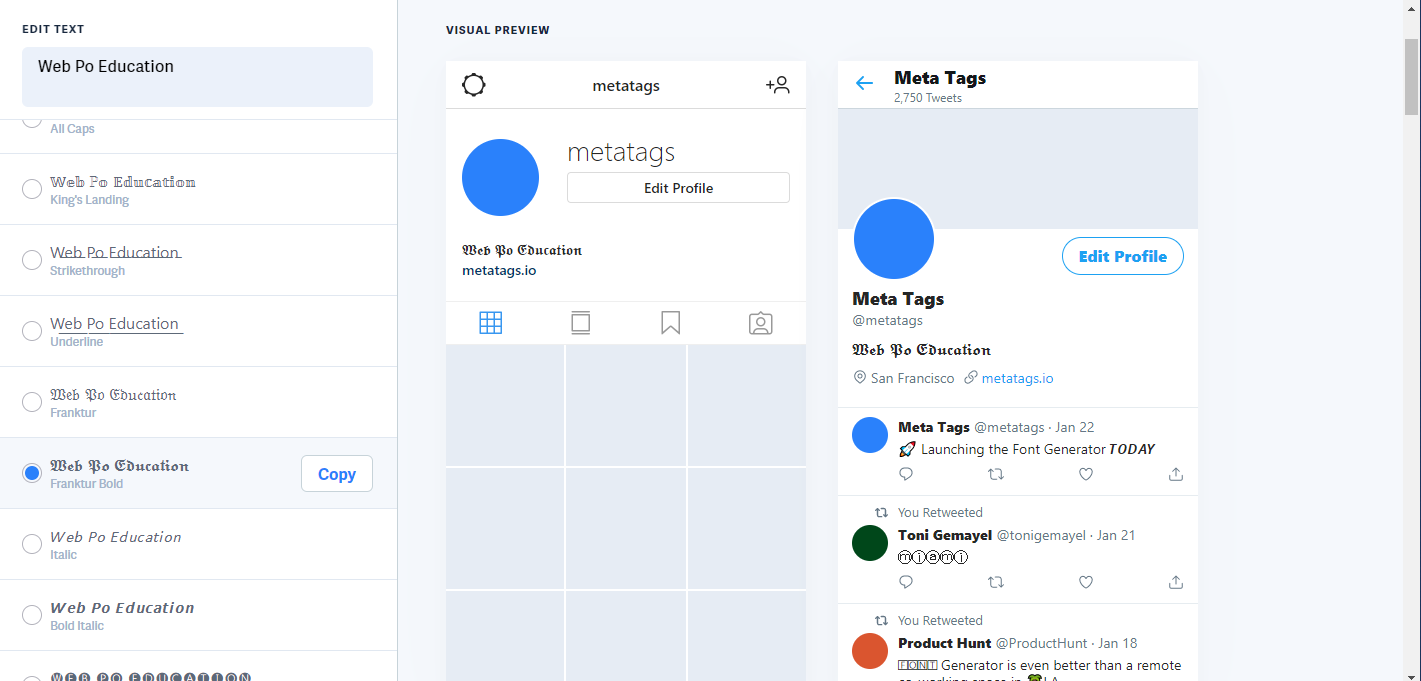Click the add person icon in Instagram preview

tap(777, 85)
